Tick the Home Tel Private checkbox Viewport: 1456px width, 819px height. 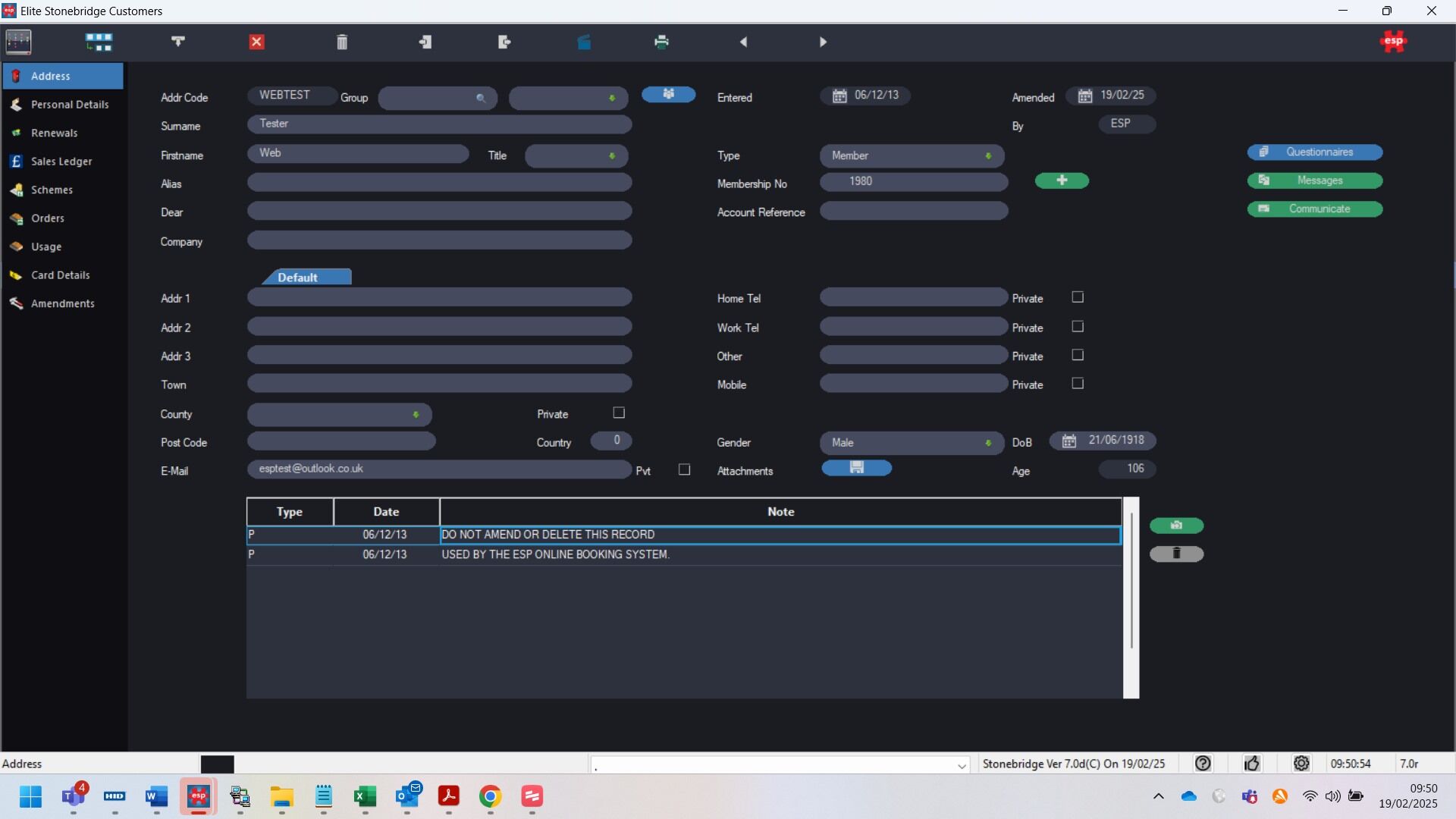[x=1078, y=297]
